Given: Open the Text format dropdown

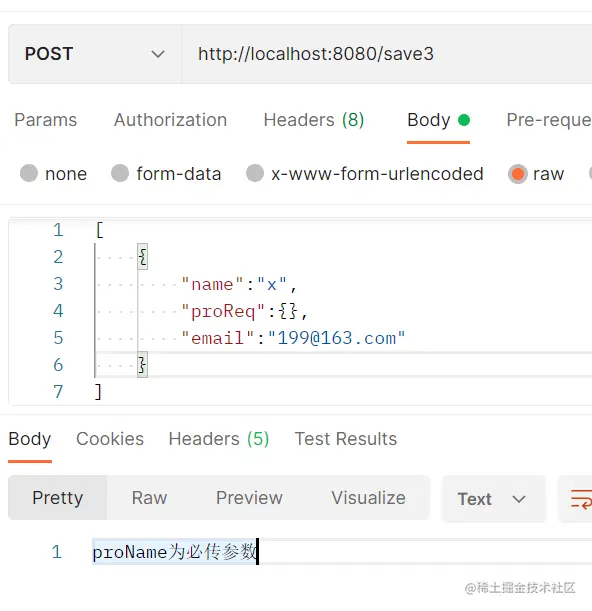Looking at the screenshot, I should coord(494,499).
